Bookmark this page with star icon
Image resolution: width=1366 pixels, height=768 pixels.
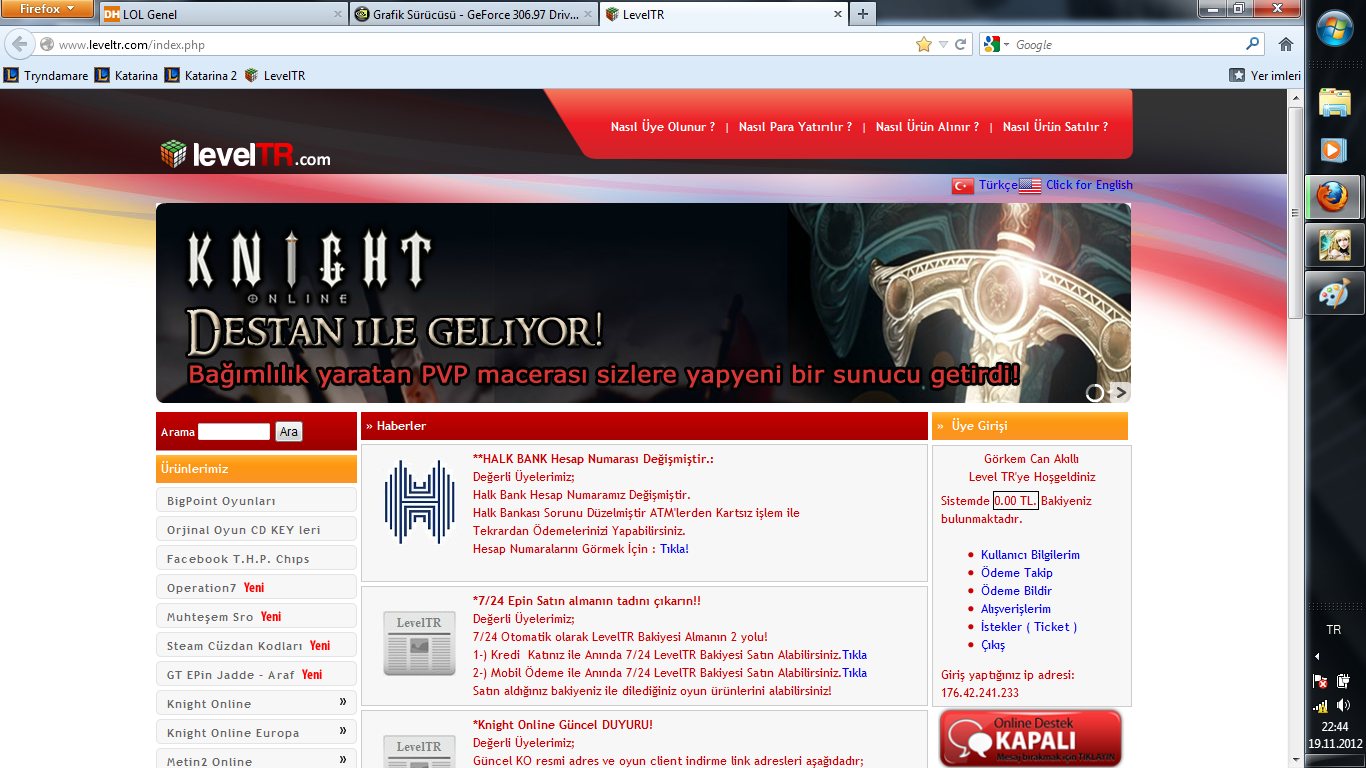coord(924,45)
